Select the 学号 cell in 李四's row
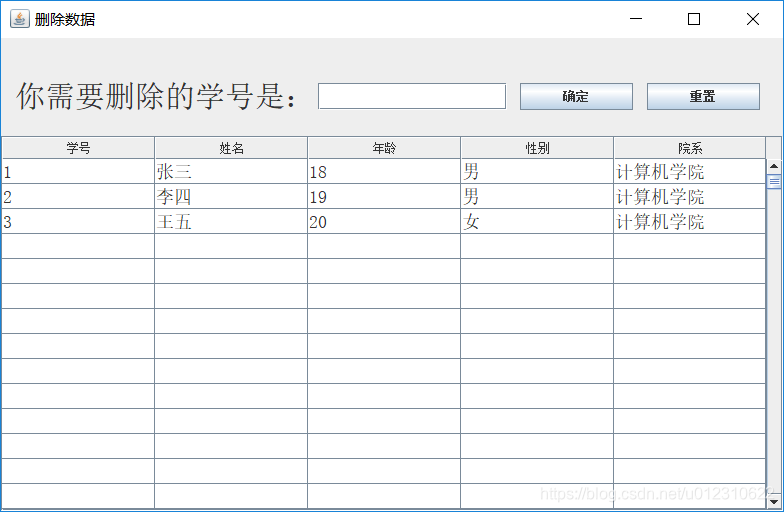Viewport: 784px width, 512px height. [x=78, y=196]
